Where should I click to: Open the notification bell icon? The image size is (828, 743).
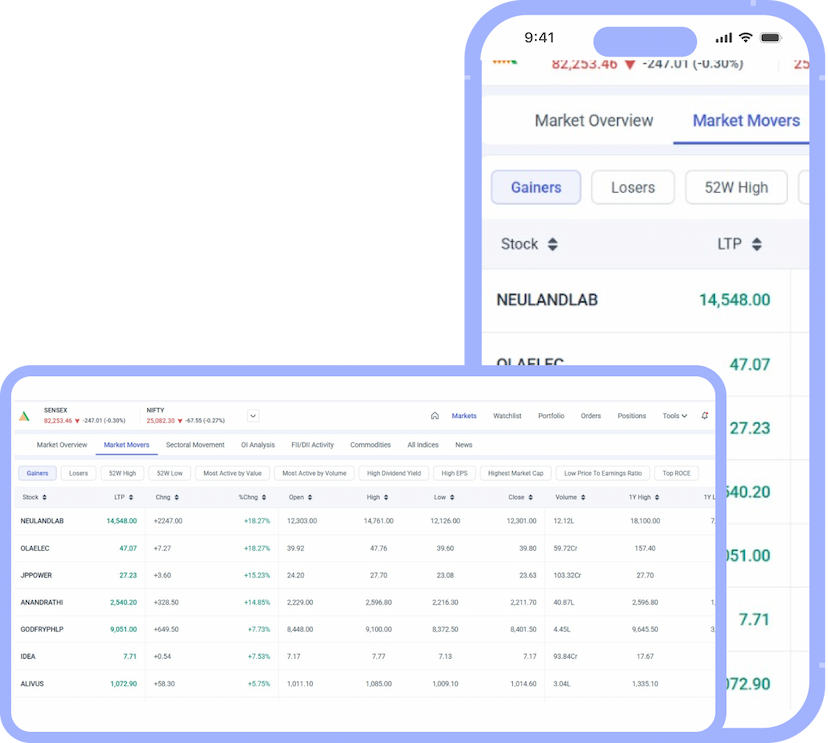coord(704,416)
